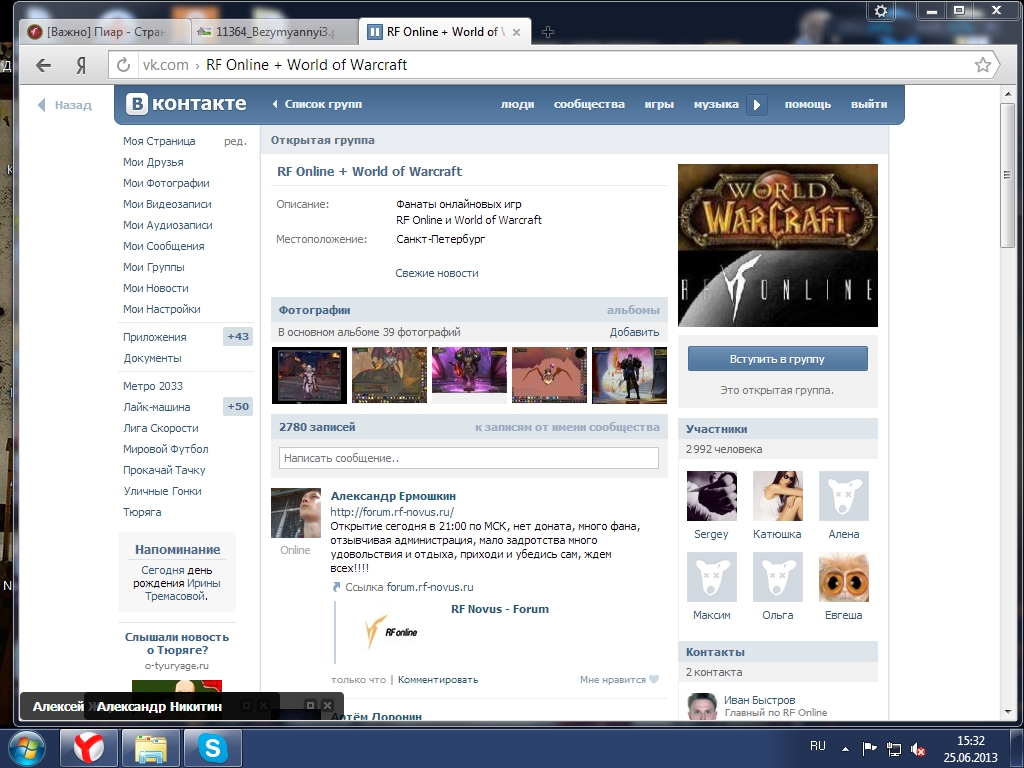
Task: Click the page vertical scrollbar thumb
Action: point(1008,175)
